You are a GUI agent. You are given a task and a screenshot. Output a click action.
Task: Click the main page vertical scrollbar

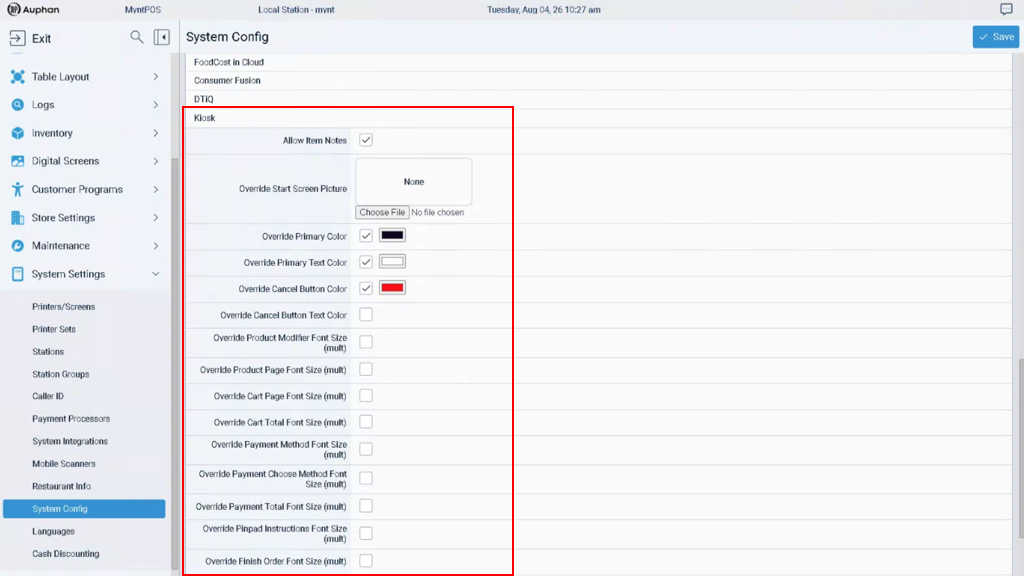point(1020,447)
